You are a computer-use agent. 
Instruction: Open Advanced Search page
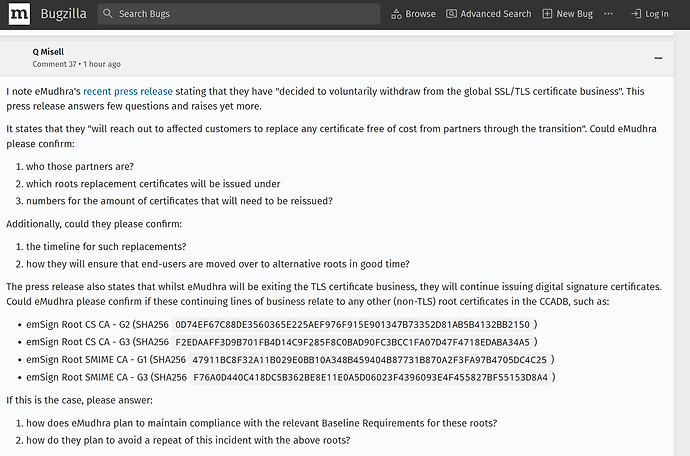pyautogui.click(x=488, y=14)
